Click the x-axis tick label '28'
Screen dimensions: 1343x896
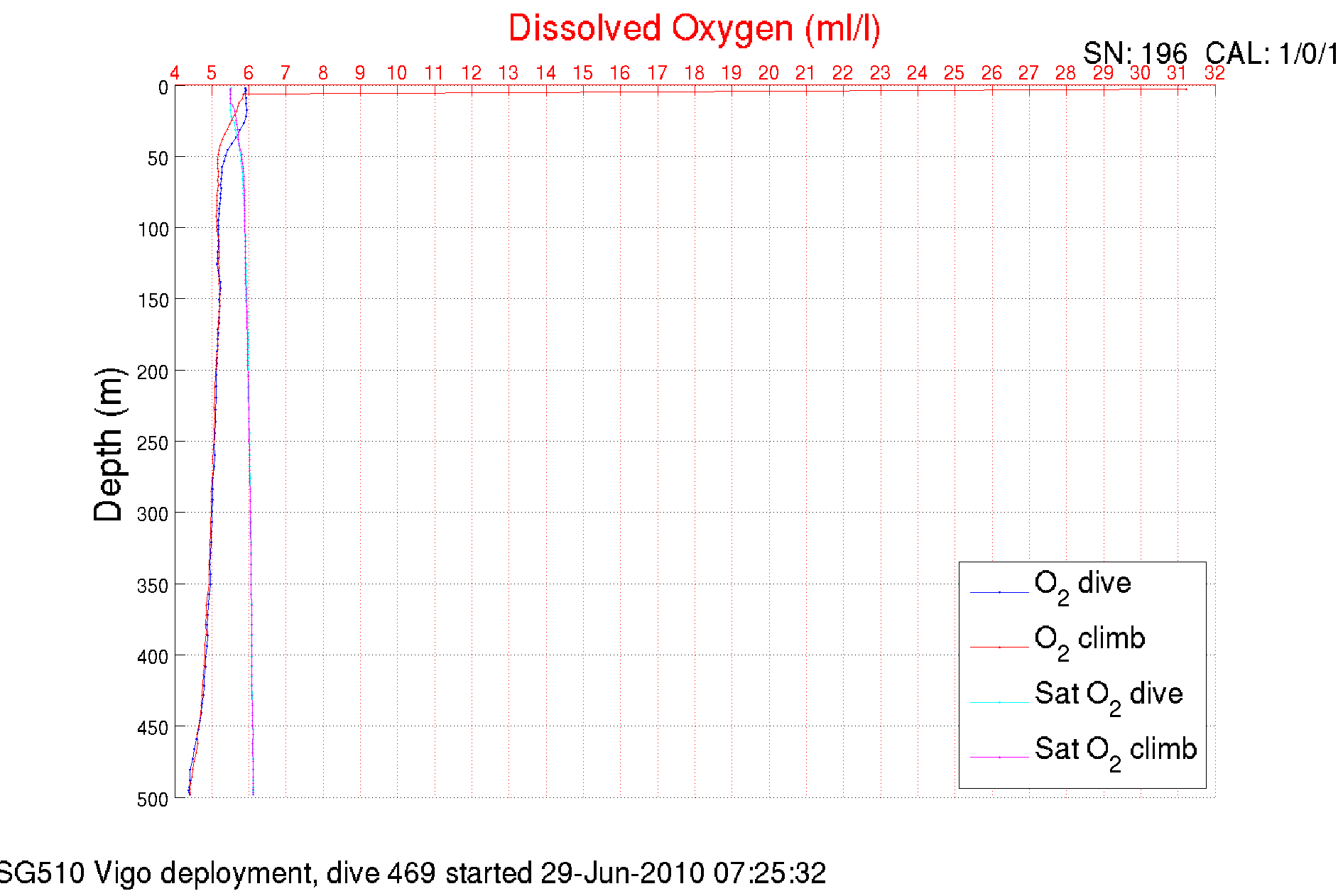[1066, 73]
